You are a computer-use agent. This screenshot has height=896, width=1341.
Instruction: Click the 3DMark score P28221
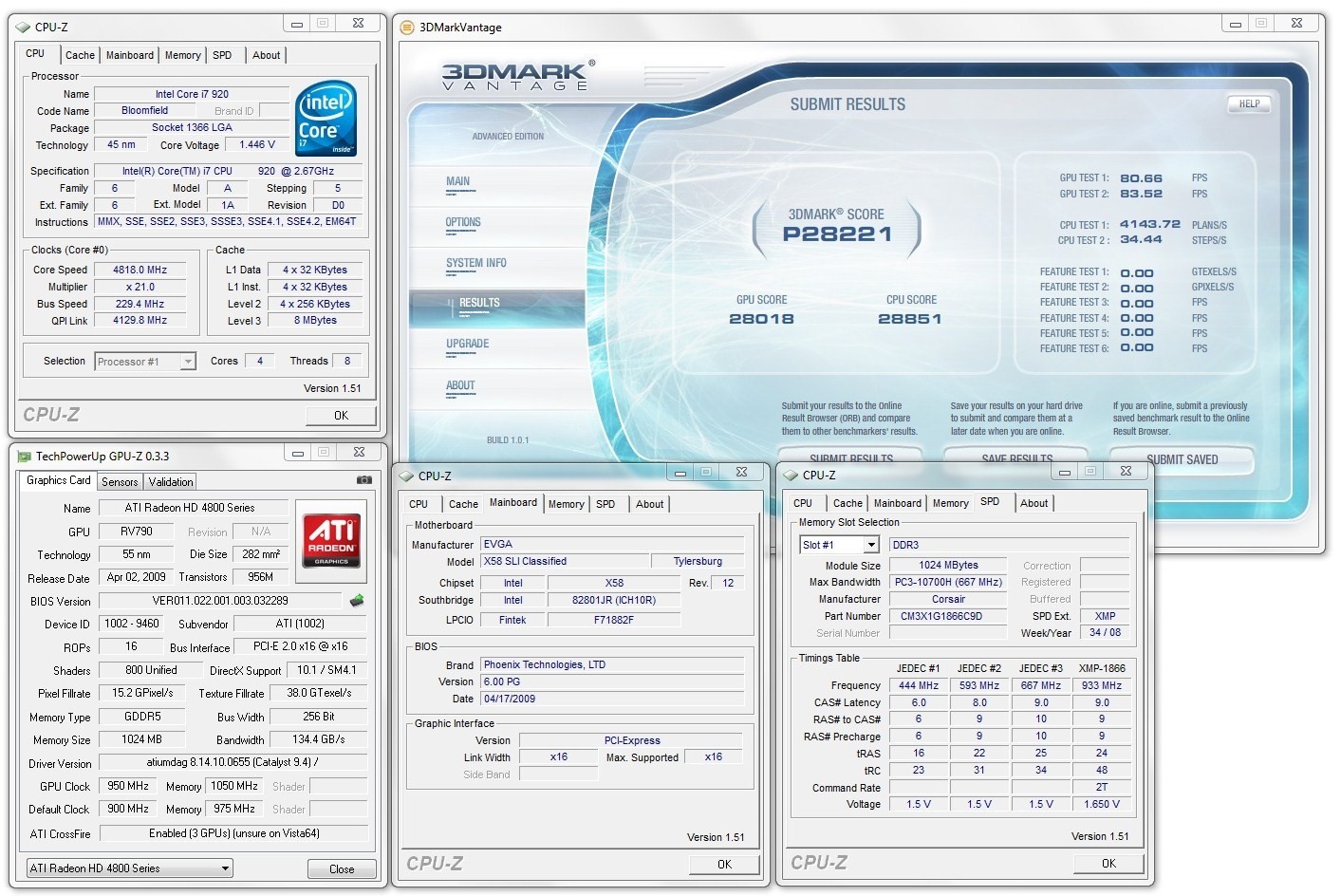coord(837,234)
